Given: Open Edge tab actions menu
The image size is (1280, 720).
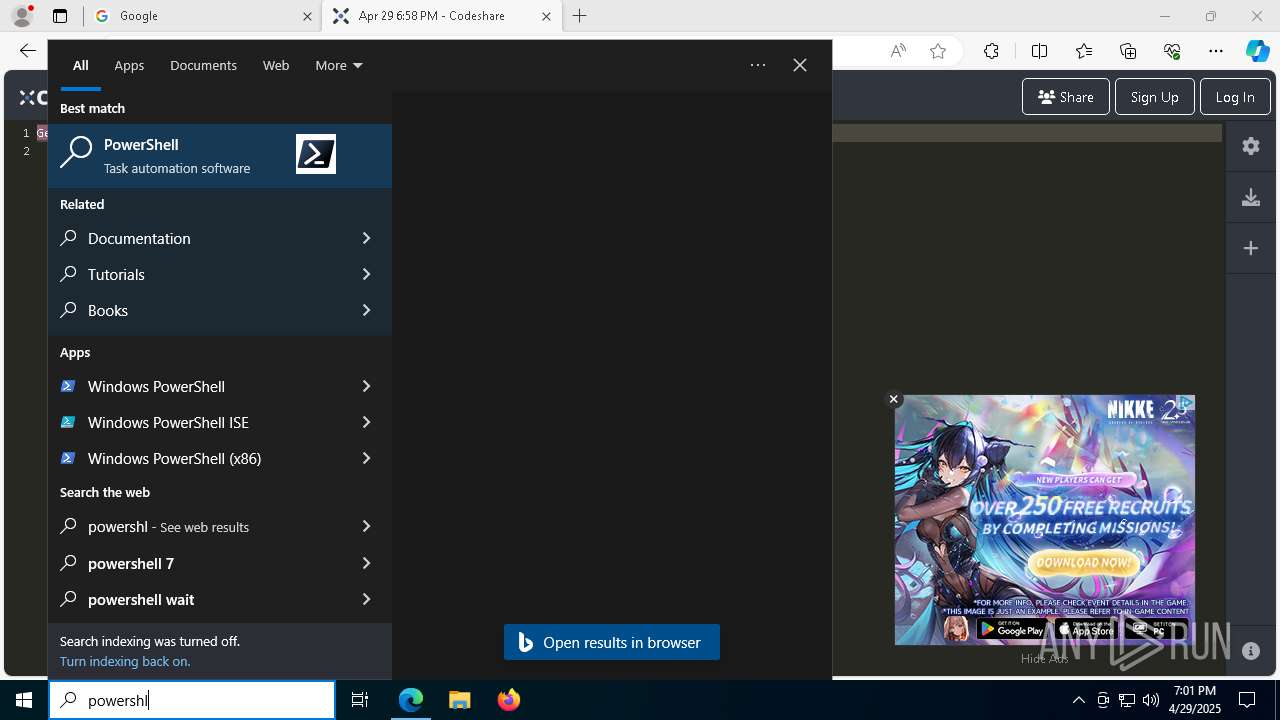Looking at the screenshot, I should pyautogui.click(x=60, y=16).
